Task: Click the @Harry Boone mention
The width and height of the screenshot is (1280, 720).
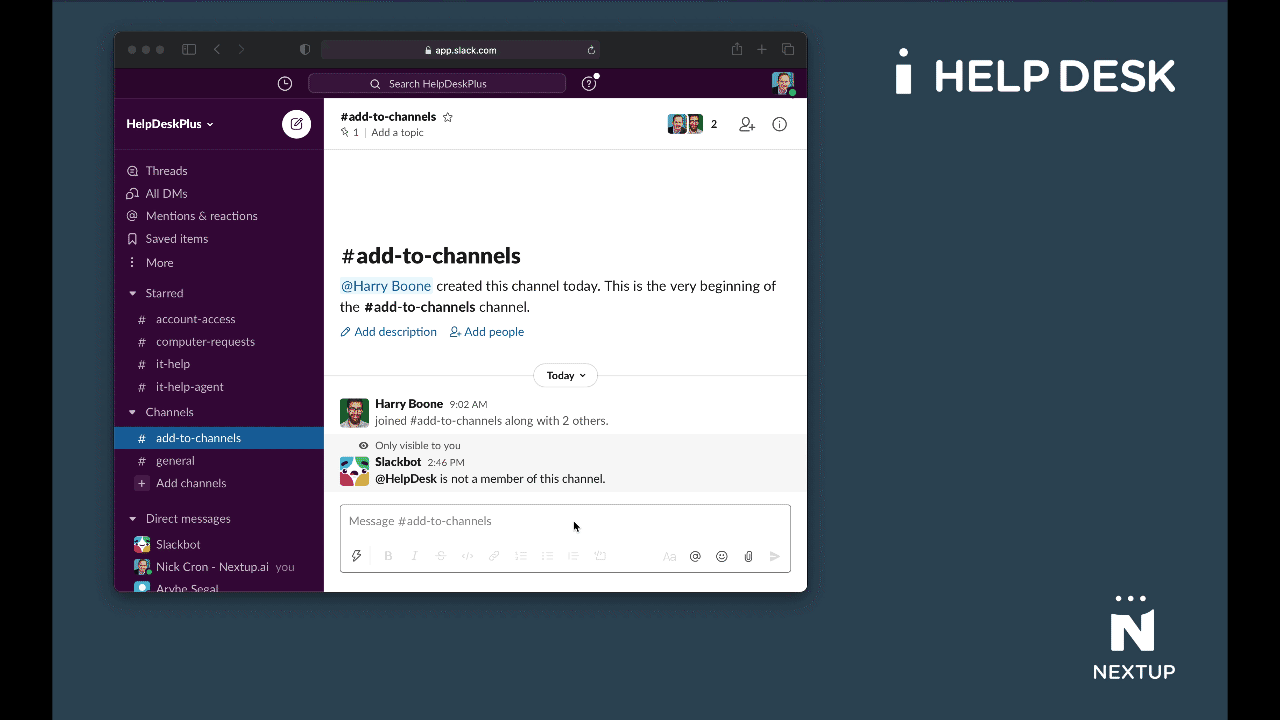Action: pyautogui.click(x=386, y=286)
